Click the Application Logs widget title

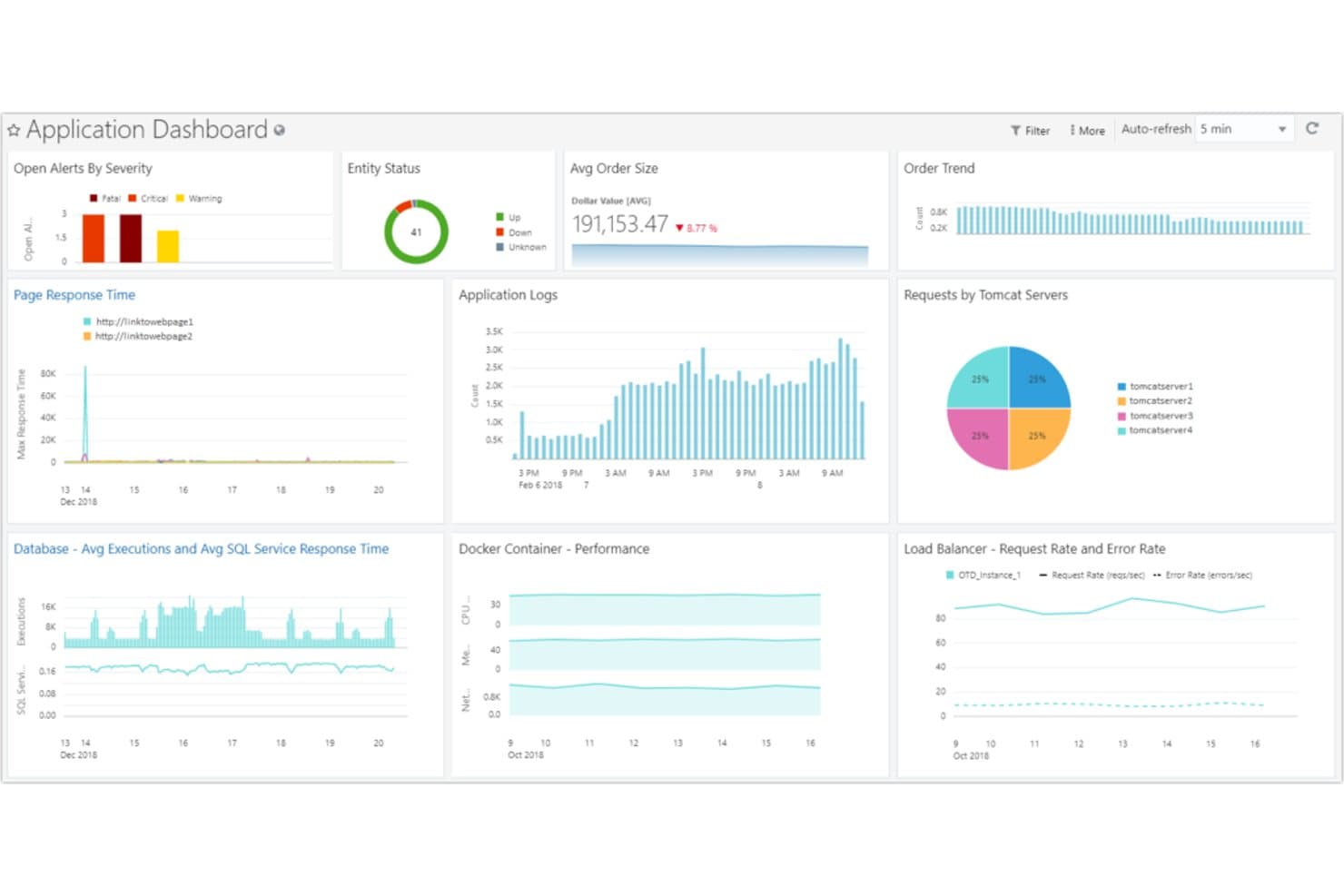(508, 295)
